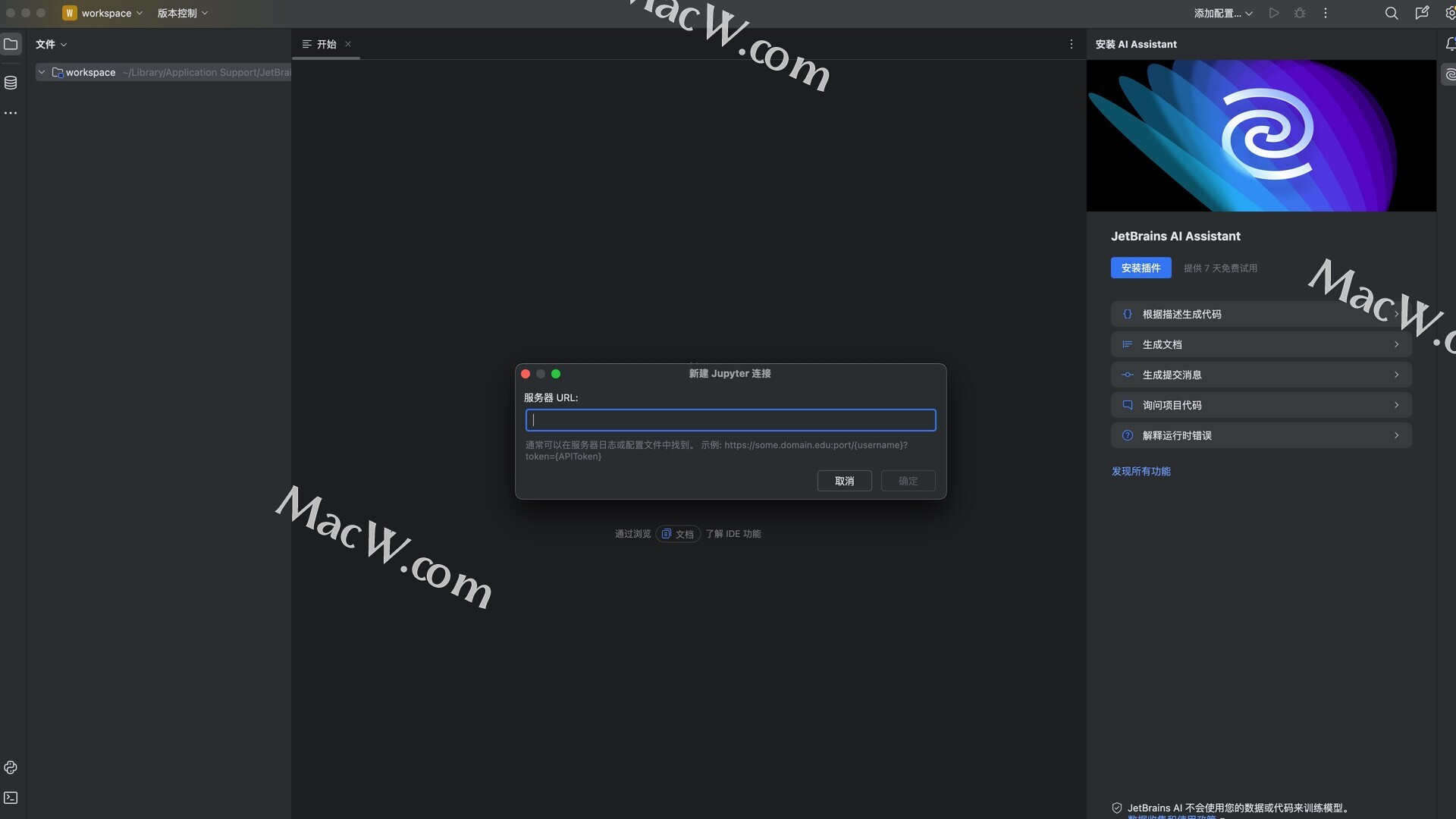
Task: Click the question mark icon for runtime errors
Action: pyautogui.click(x=1128, y=435)
